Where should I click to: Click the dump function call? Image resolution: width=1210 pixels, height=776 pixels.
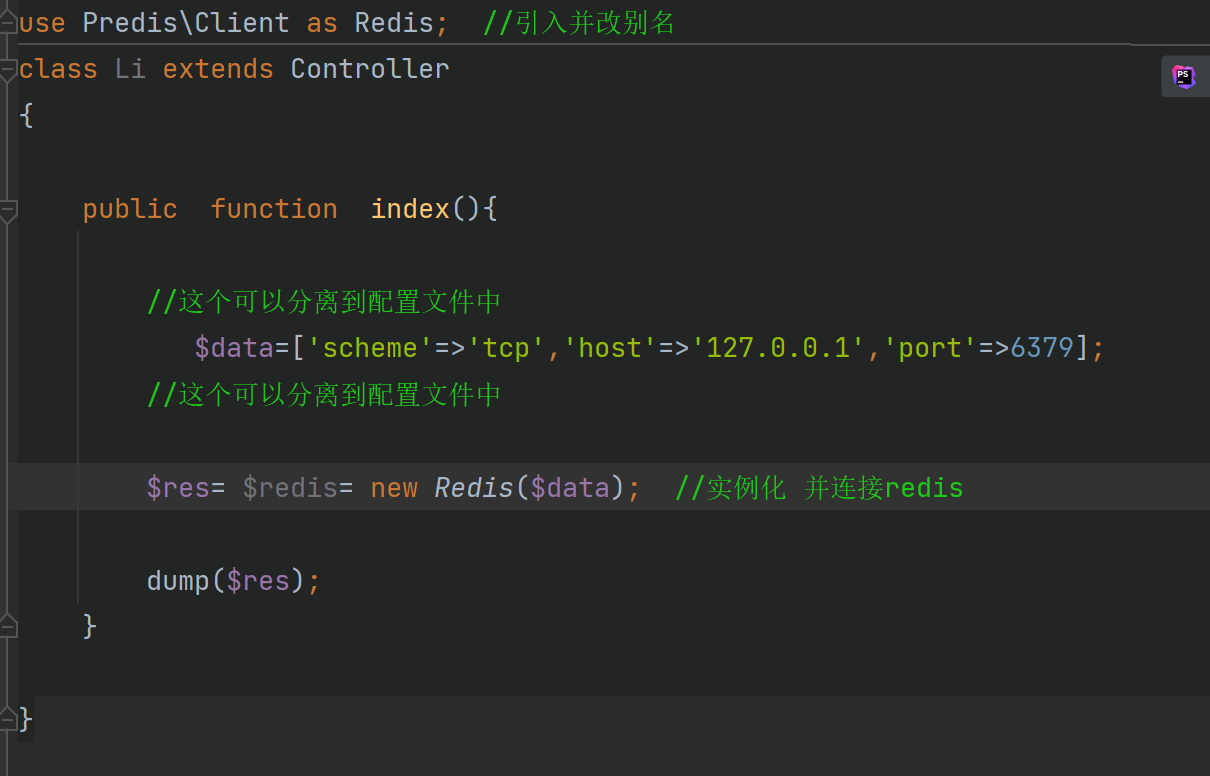click(178, 580)
